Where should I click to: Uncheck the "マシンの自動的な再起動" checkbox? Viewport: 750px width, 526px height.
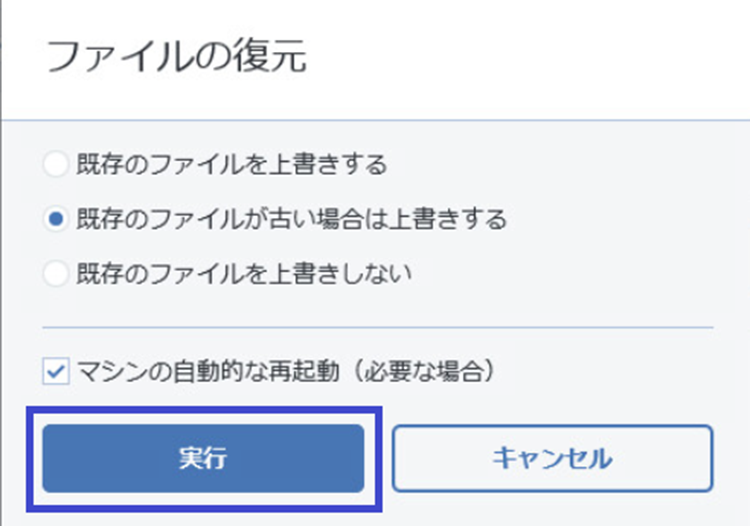(x=55, y=373)
